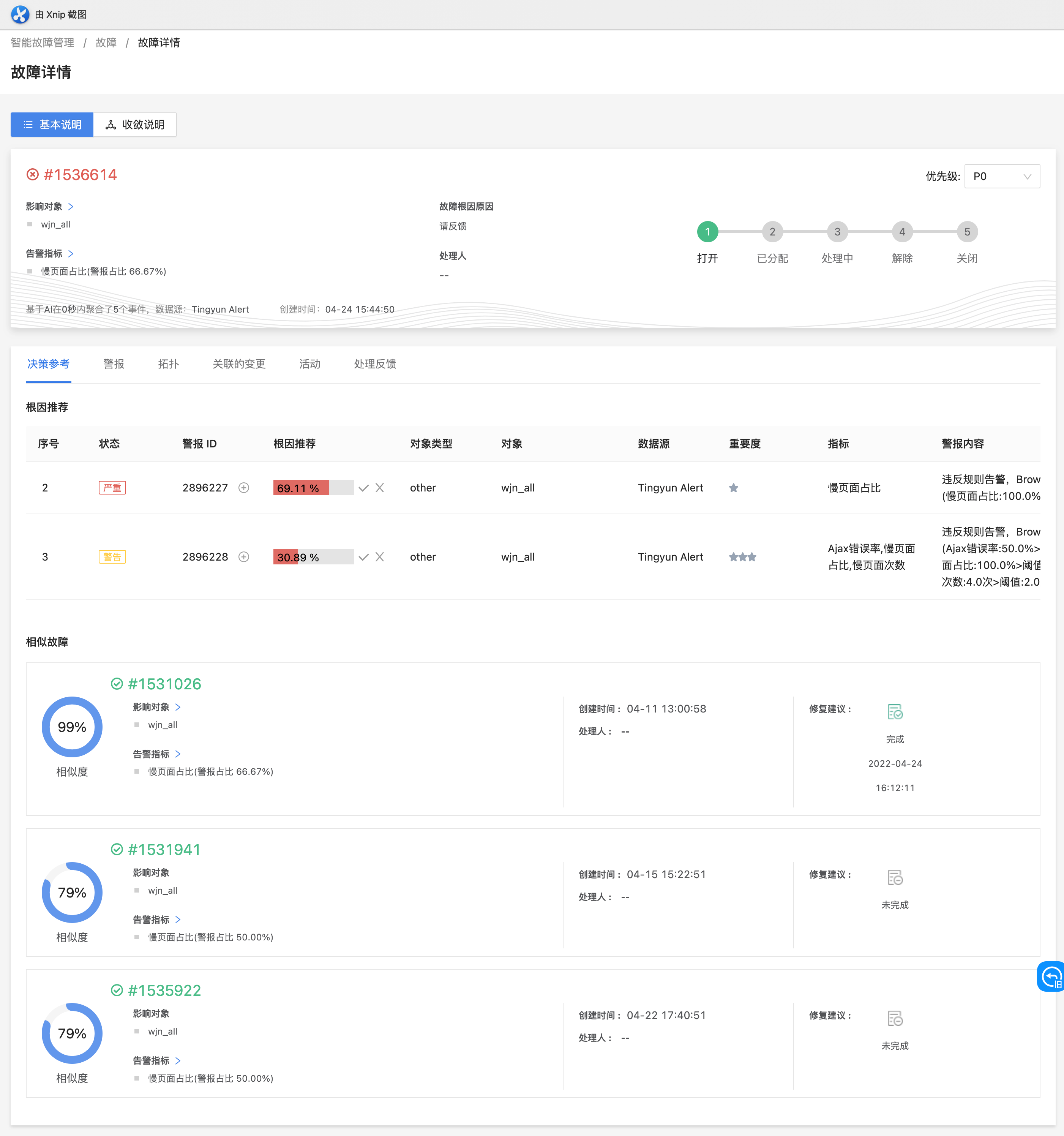Click the 警报内容 column header
Viewport: 1064px width, 1136px height.
point(962,444)
